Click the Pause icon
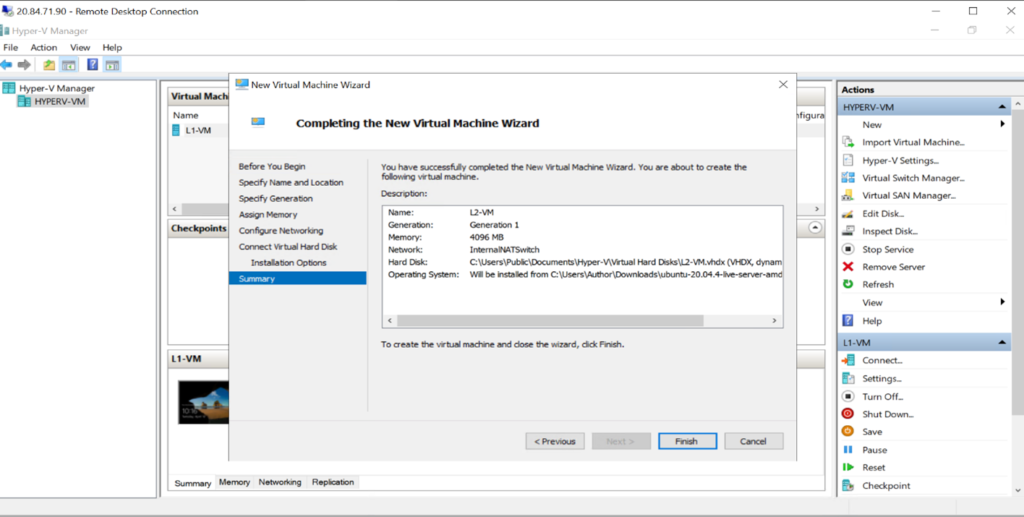The width and height of the screenshot is (1024, 517). (x=848, y=450)
